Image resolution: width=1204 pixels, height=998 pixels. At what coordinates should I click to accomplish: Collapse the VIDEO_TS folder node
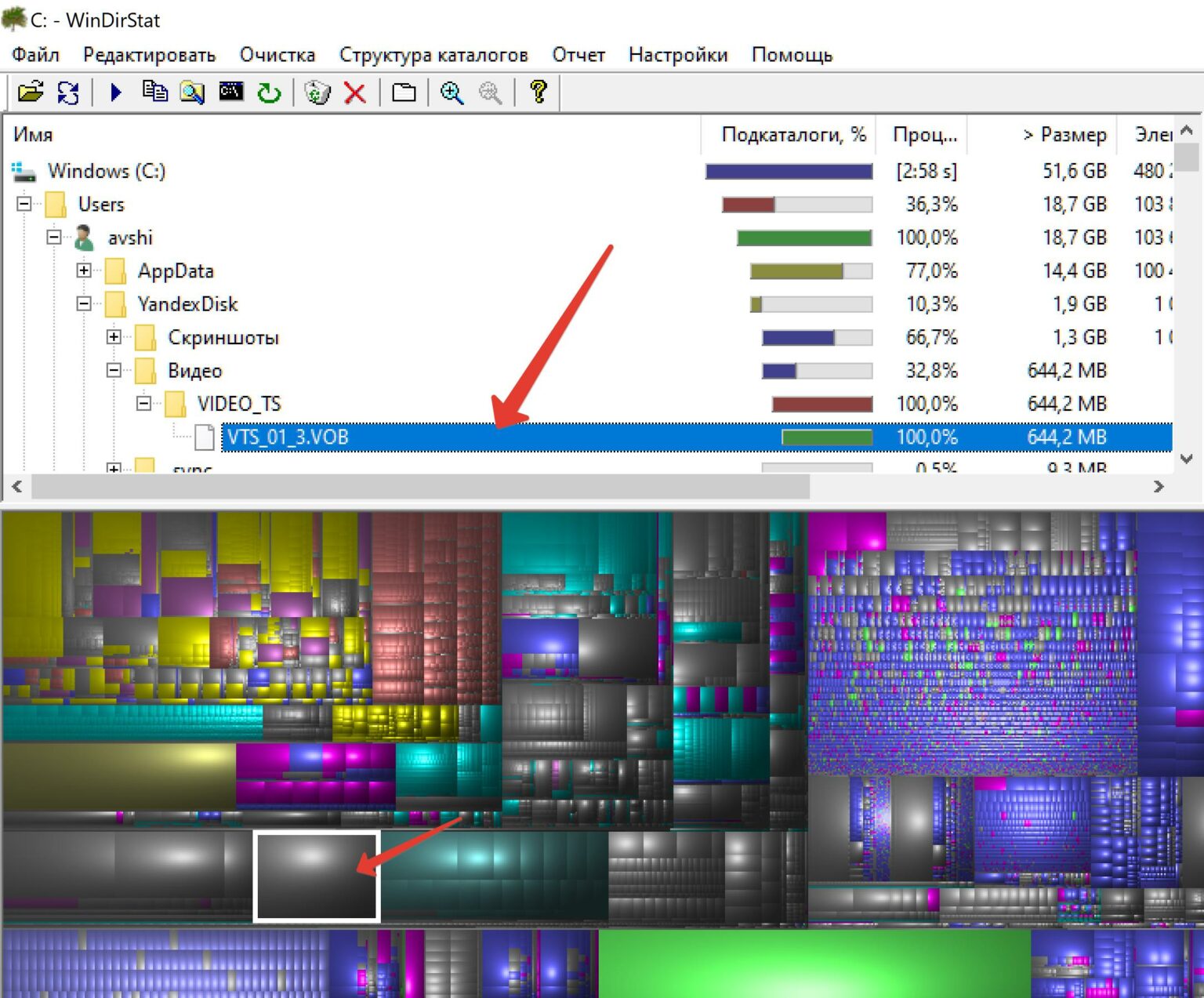tap(143, 404)
